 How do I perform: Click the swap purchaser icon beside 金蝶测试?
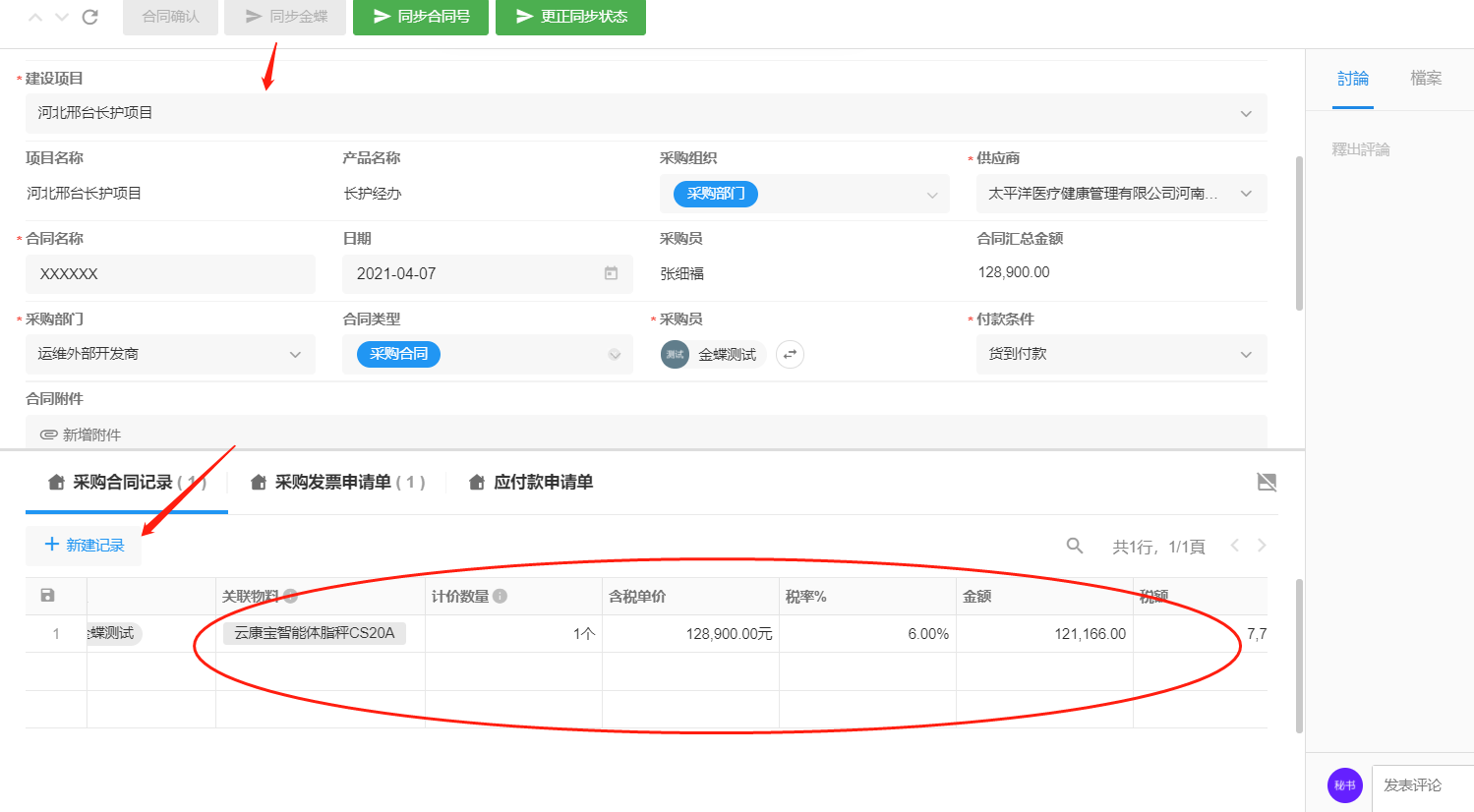[x=790, y=354]
